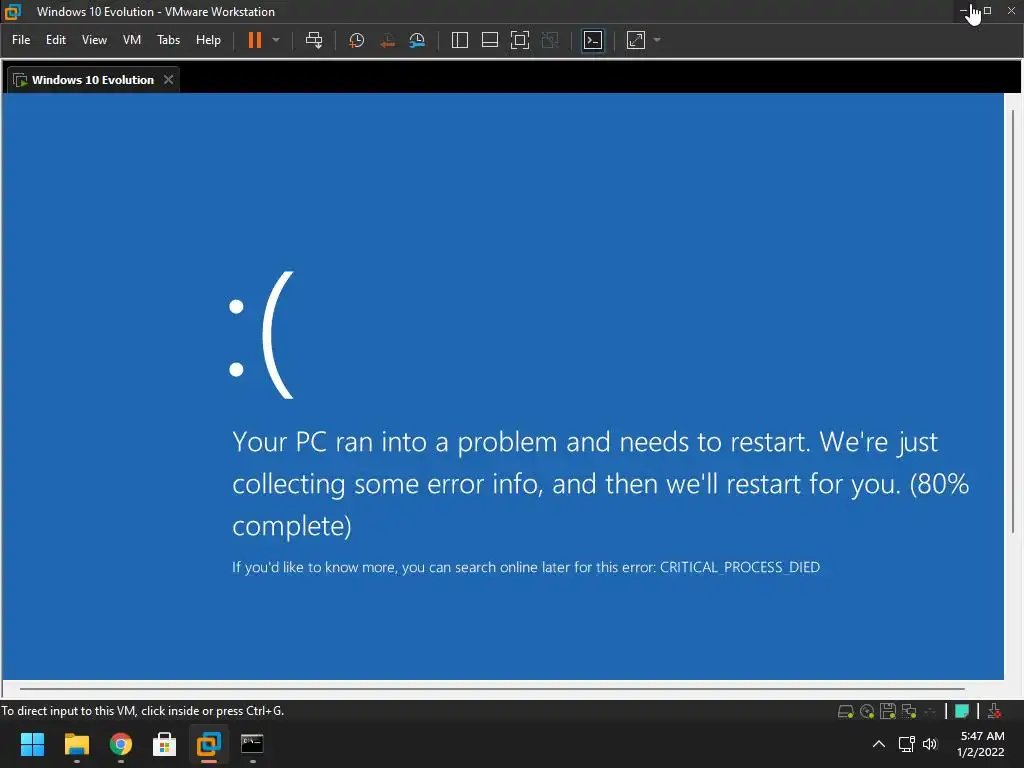This screenshot has height=768, width=1024.
Task: Click the VMware Workstation taskbar icon
Action: pos(209,744)
